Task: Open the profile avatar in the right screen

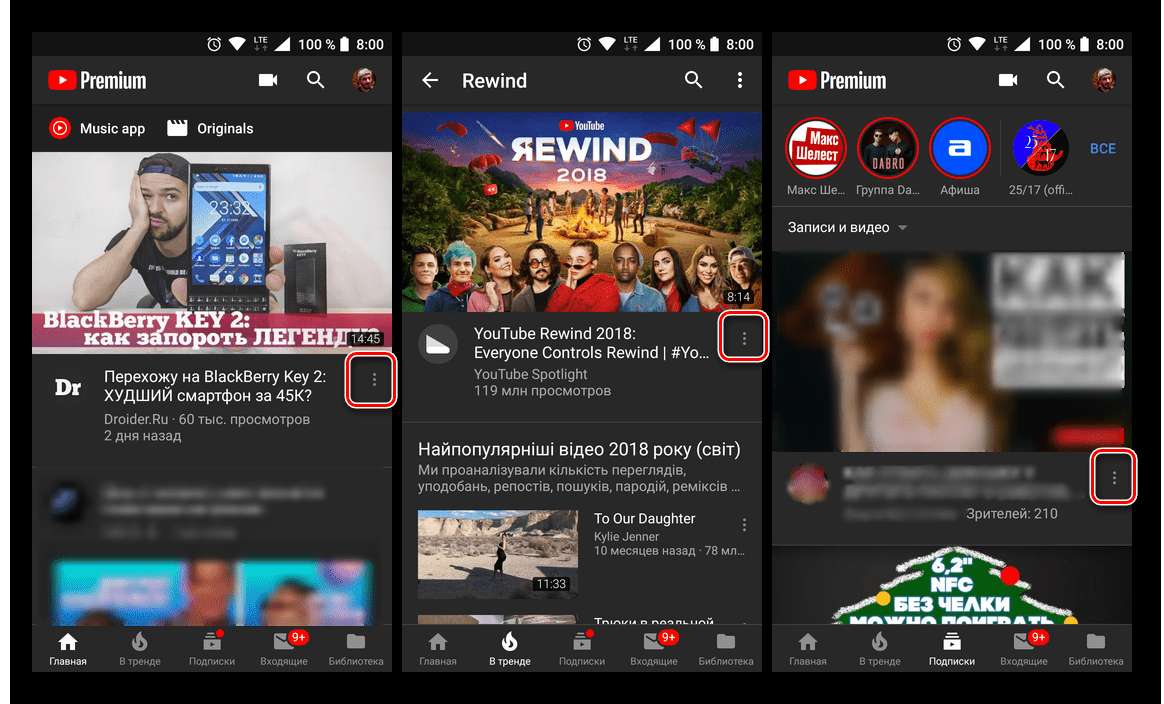Action: click(1104, 79)
